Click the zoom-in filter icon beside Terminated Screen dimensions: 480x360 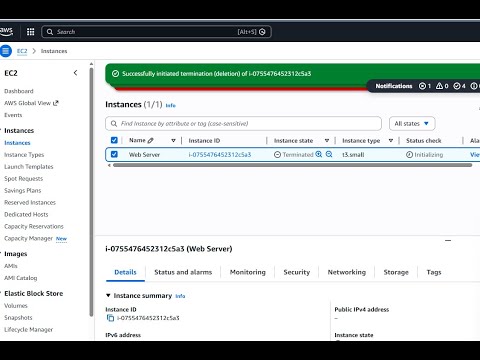tap(319, 154)
